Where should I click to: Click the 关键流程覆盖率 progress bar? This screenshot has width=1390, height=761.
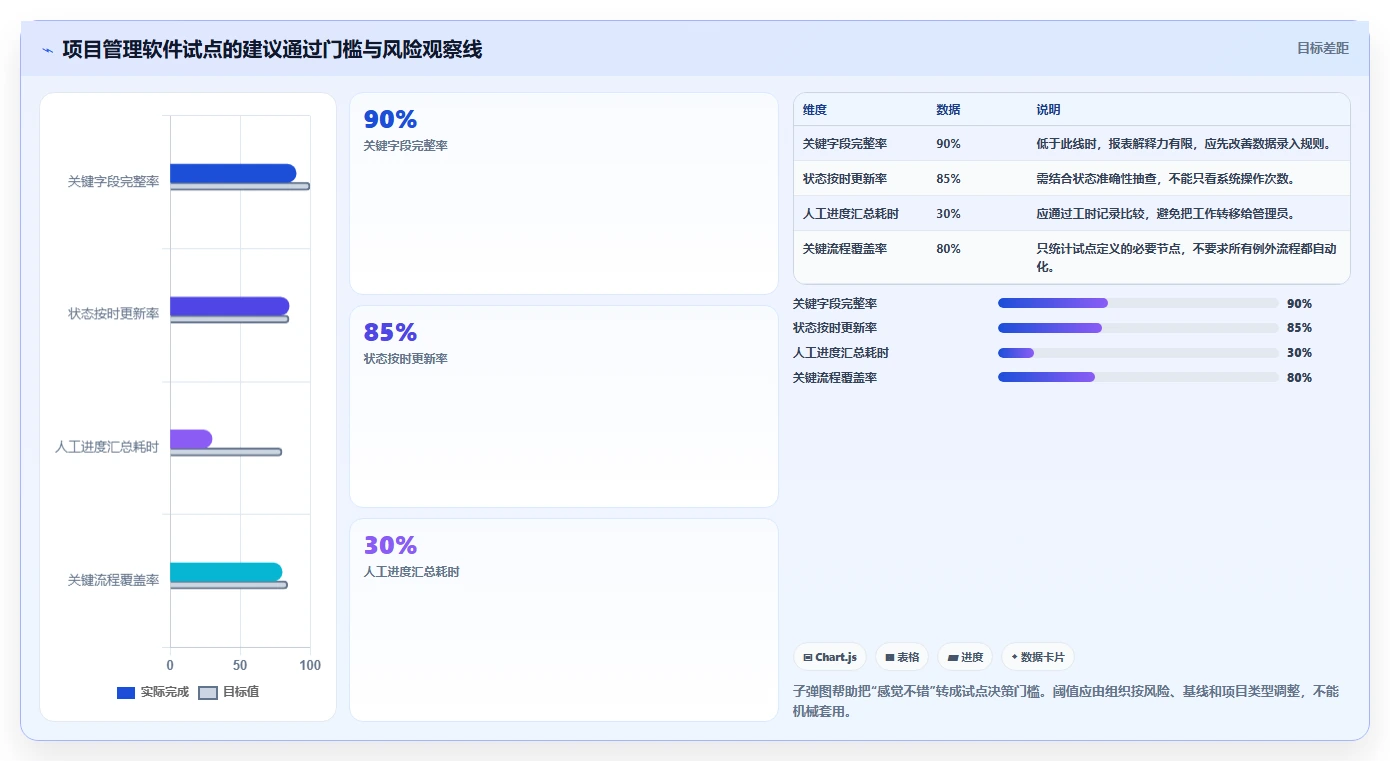point(1138,377)
